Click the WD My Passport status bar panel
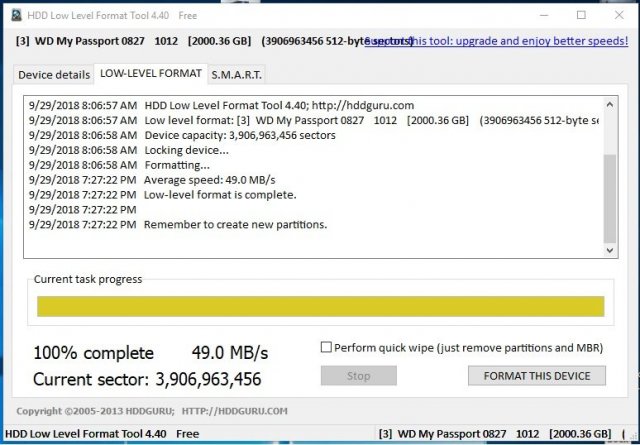The height and width of the screenshot is (445, 640). tap(500, 434)
